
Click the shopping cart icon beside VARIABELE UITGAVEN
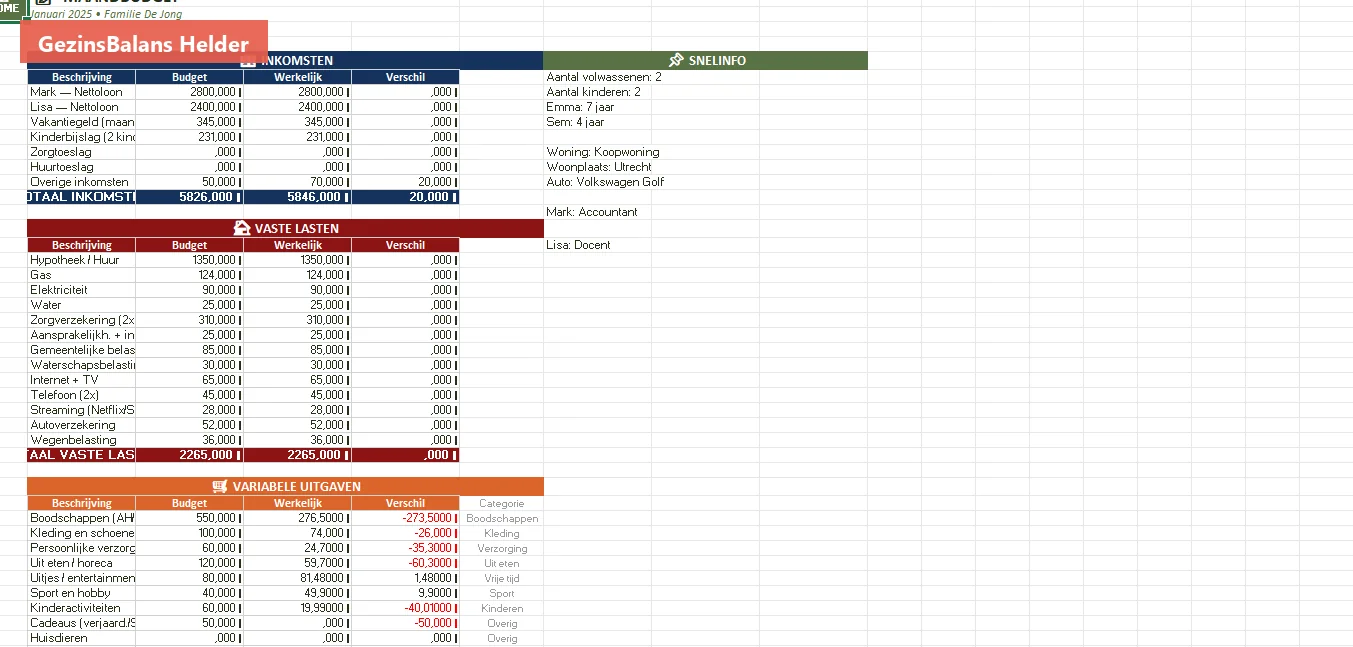point(220,486)
